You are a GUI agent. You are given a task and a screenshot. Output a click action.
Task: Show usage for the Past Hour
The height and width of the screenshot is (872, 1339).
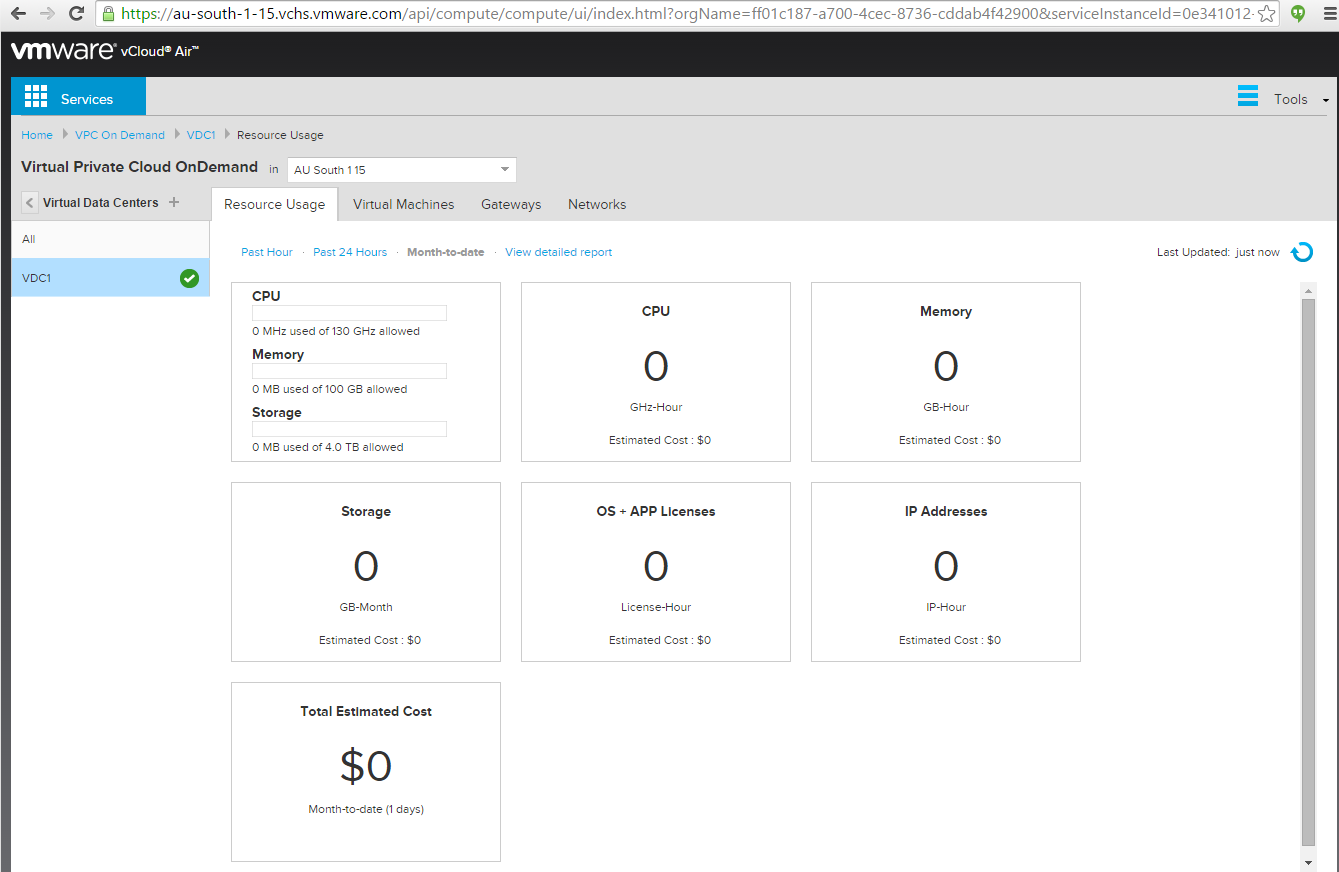point(267,252)
